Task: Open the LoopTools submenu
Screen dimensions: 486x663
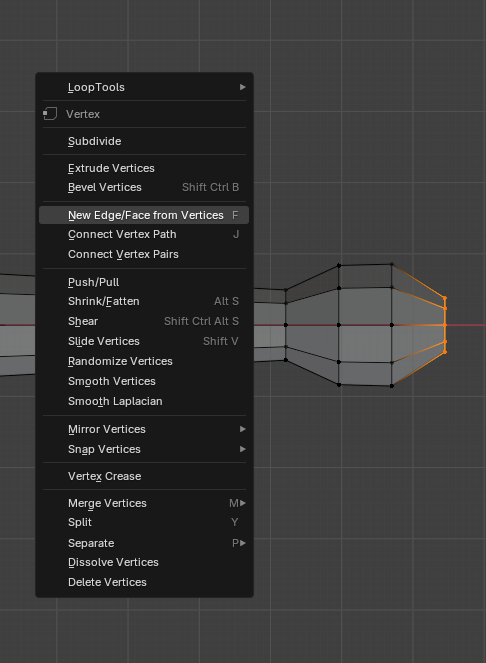Action: [x=144, y=87]
